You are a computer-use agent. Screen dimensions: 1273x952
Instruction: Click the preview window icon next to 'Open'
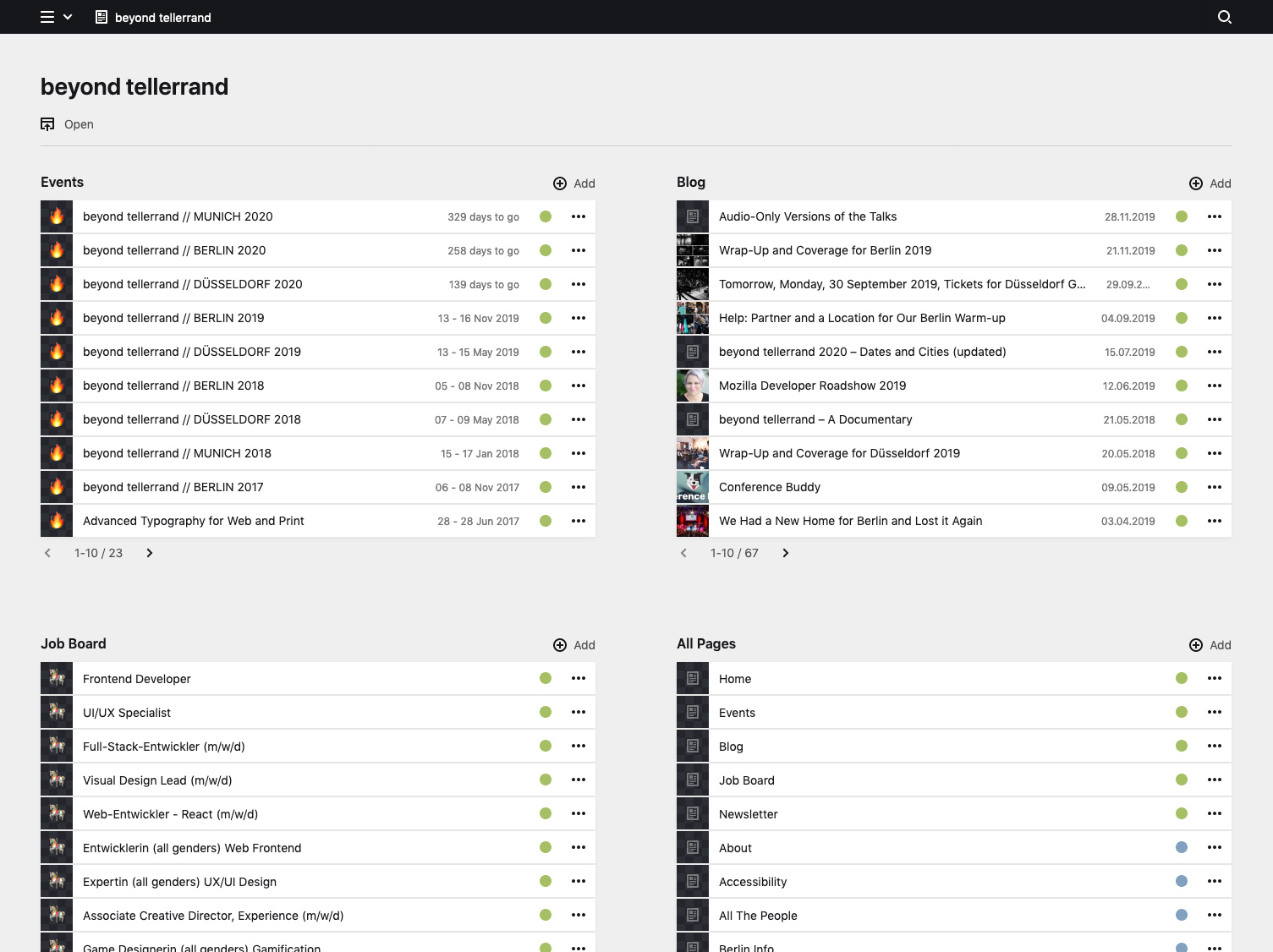[x=47, y=123]
